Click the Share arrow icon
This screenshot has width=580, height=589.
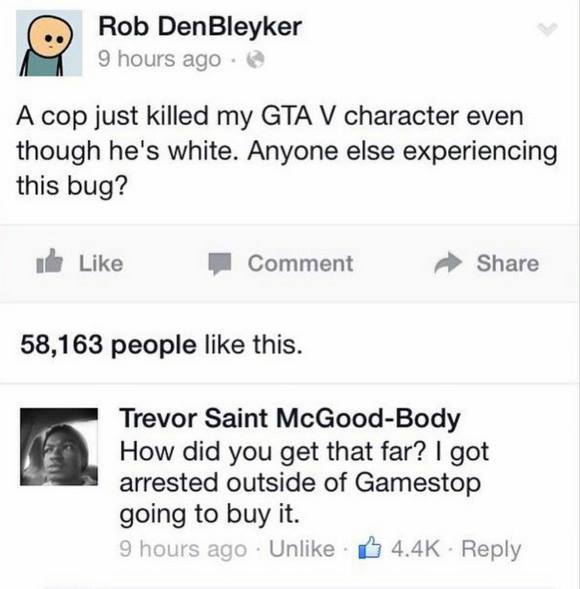[448, 263]
